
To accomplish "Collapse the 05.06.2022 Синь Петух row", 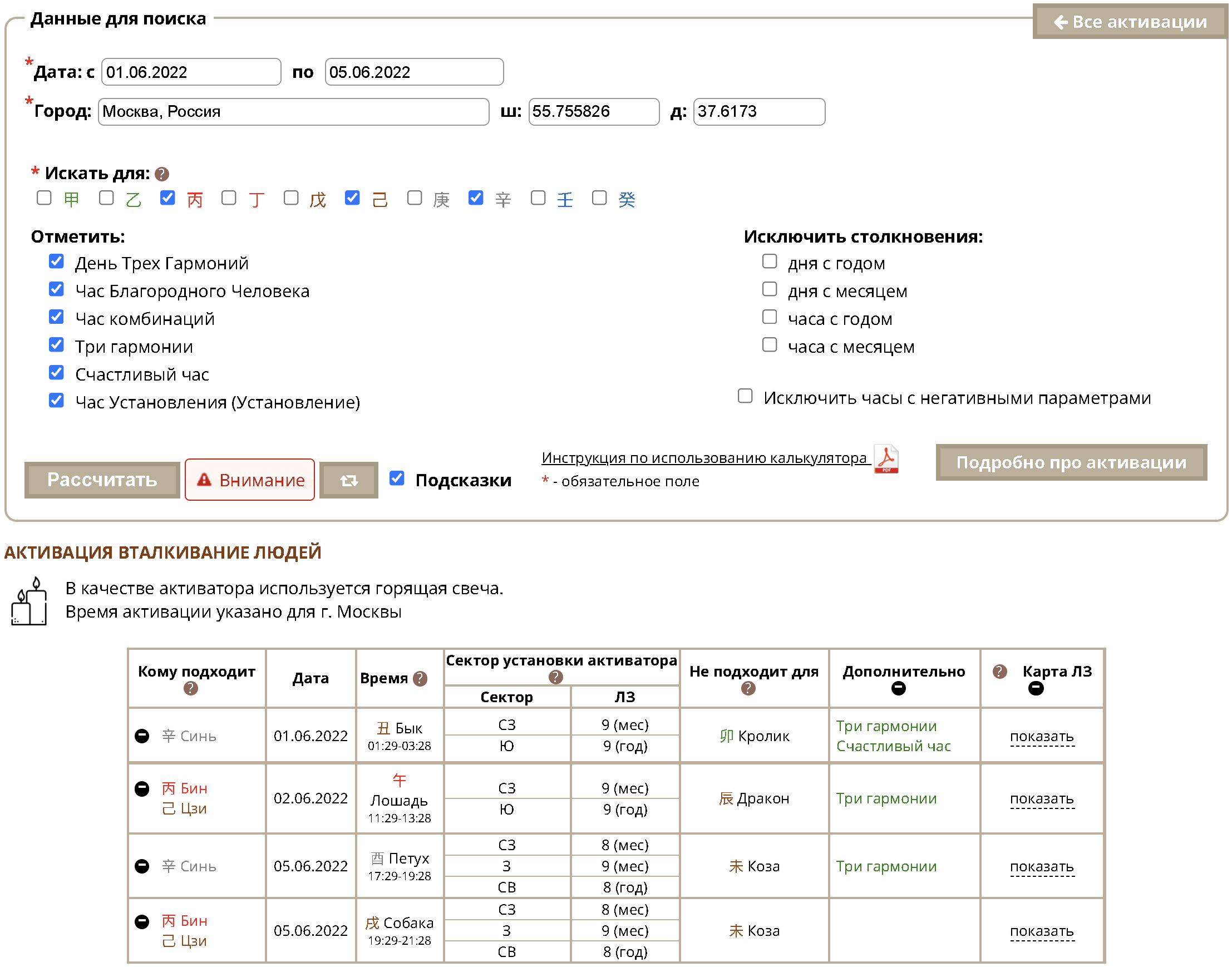I will tap(142, 867).
